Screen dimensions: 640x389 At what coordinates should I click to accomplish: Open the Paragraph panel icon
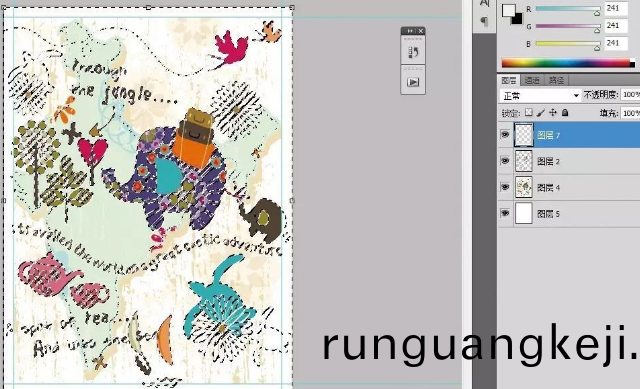pyautogui.click(x=484, y=20)
